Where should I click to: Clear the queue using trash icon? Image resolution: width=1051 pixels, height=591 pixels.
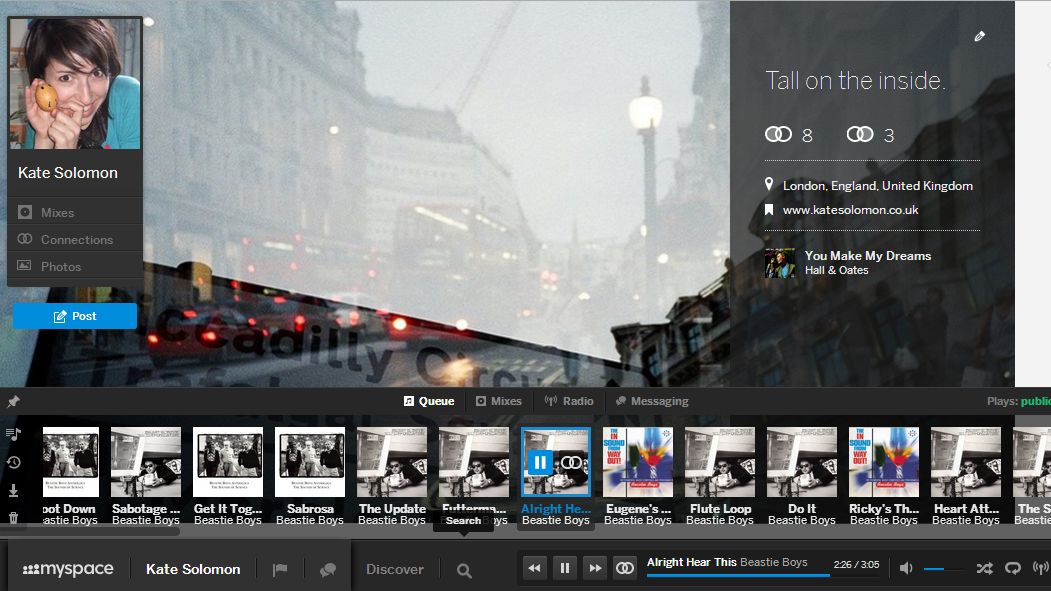point(13,518)
